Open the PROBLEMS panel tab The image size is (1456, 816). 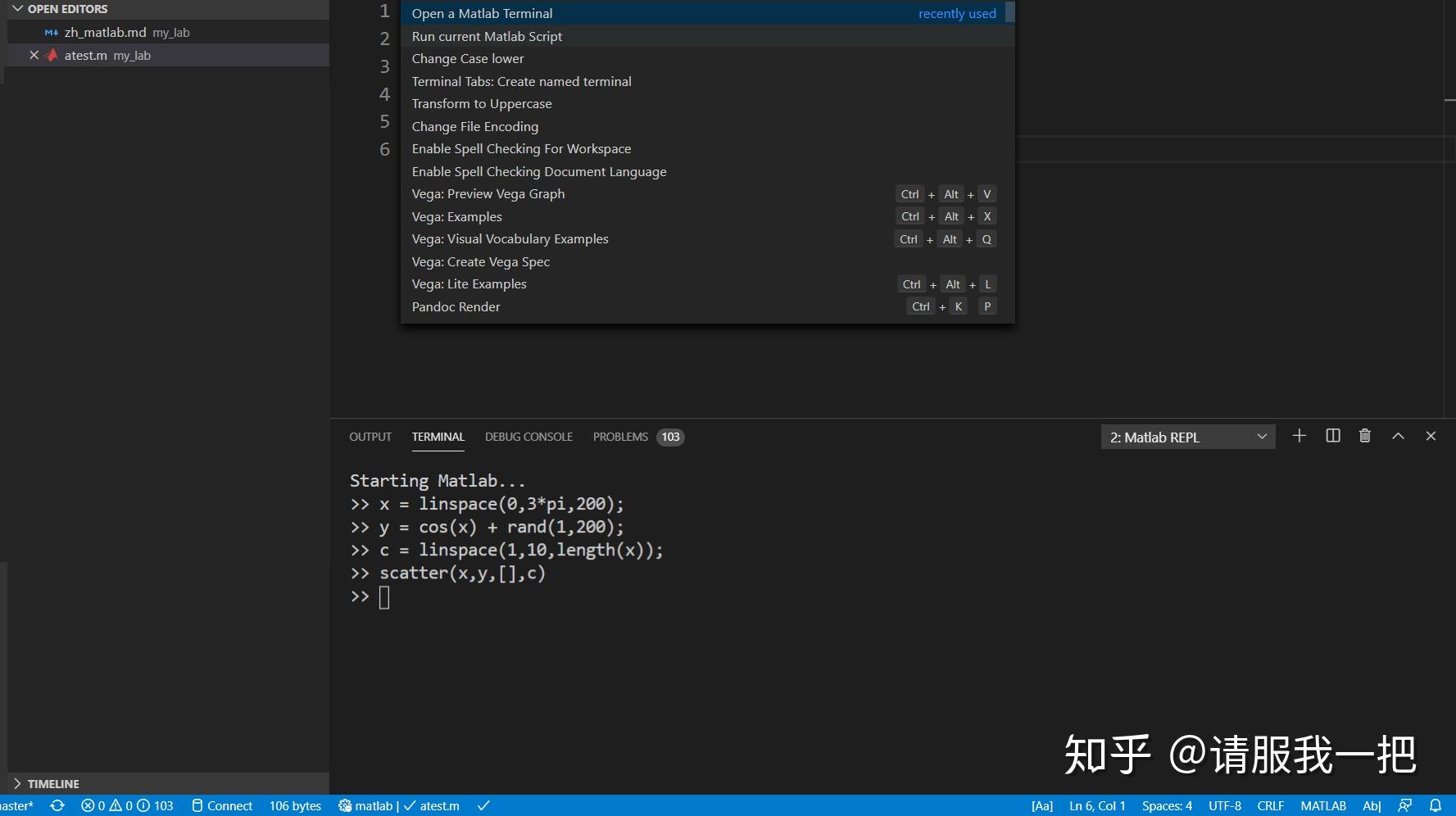(x=638, y=437)
